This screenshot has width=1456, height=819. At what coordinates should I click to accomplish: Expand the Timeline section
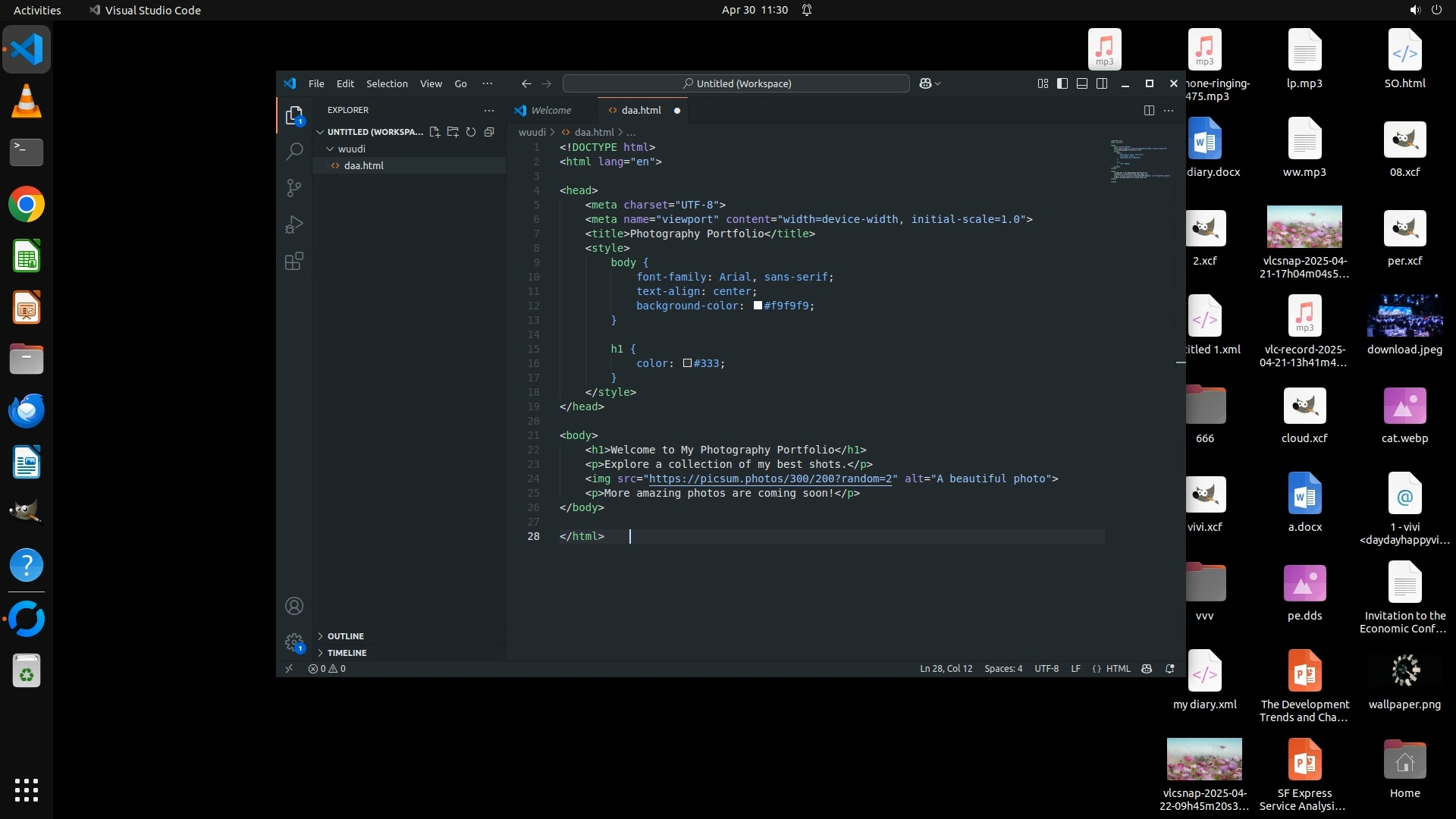tap(347, 653)
